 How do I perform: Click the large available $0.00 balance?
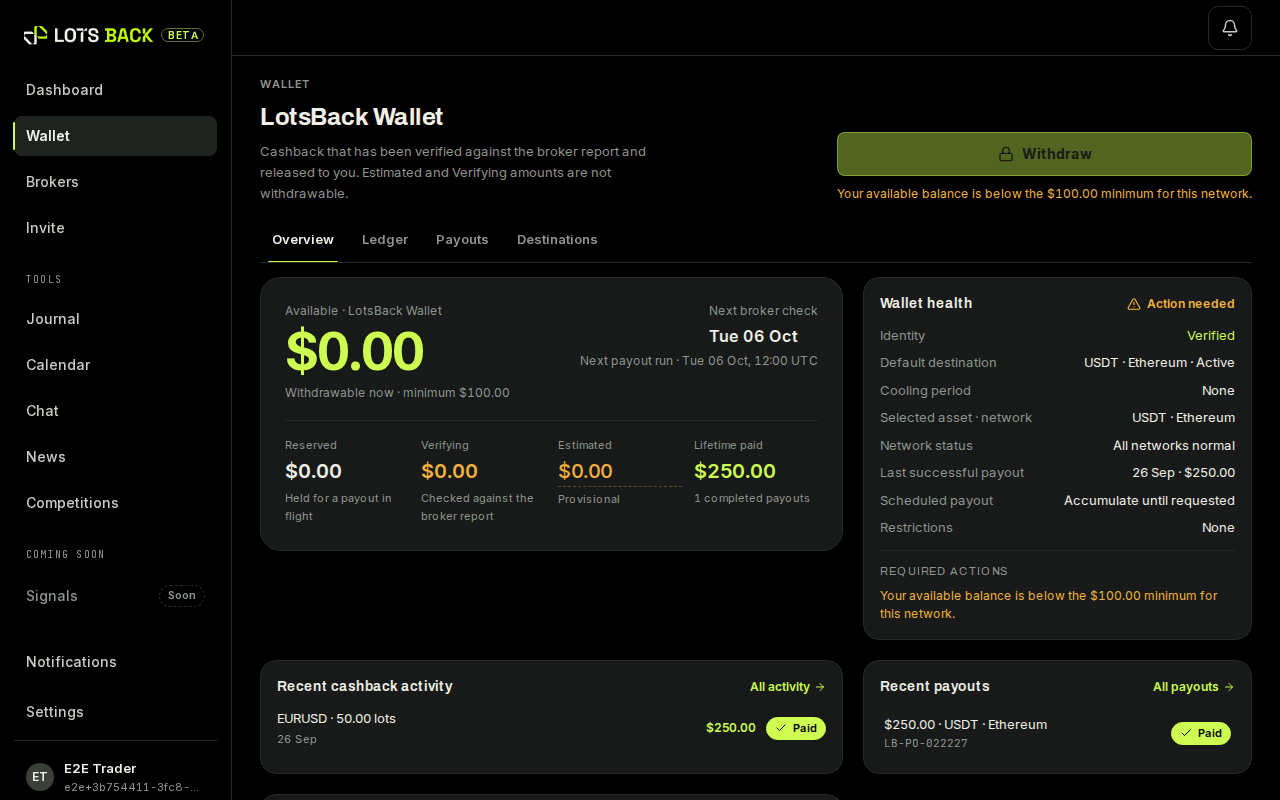click(354, 351)
